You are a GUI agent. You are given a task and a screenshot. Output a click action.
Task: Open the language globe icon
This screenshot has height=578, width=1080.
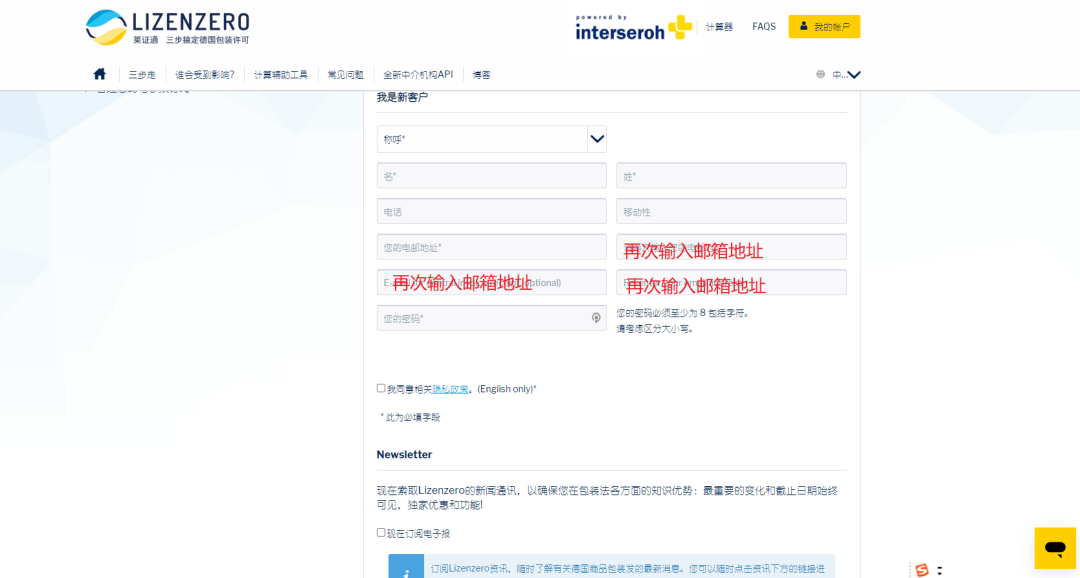(x=820, y=74)
